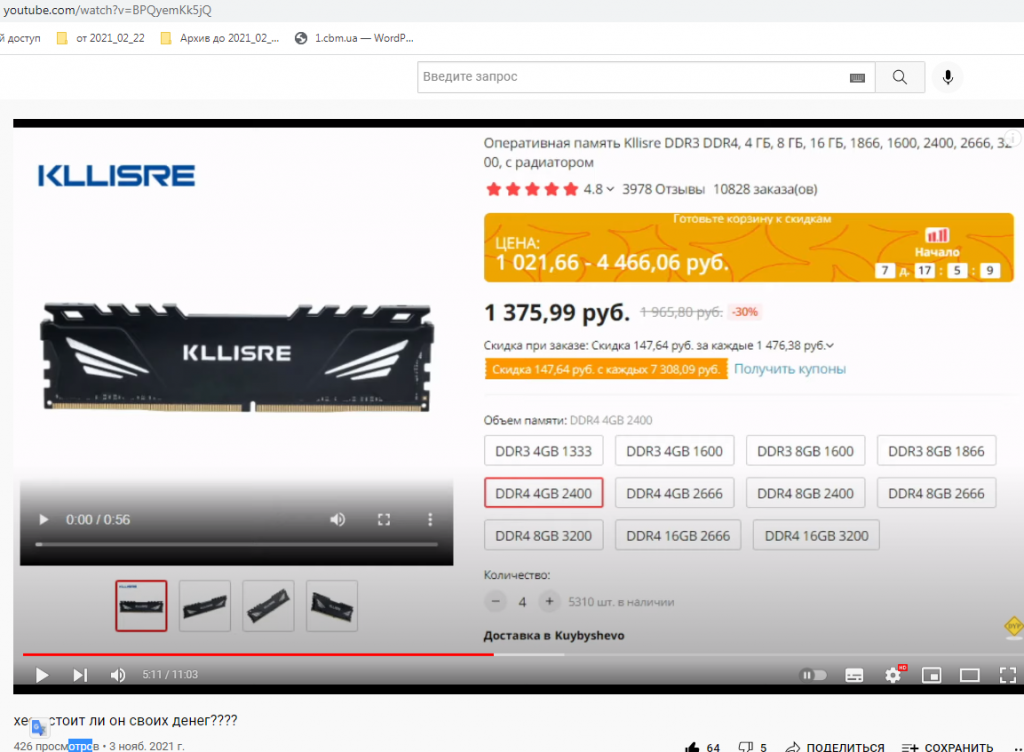
Task: Enter fullscreen in the YouTube player
Action: [x=1008, y=675]
